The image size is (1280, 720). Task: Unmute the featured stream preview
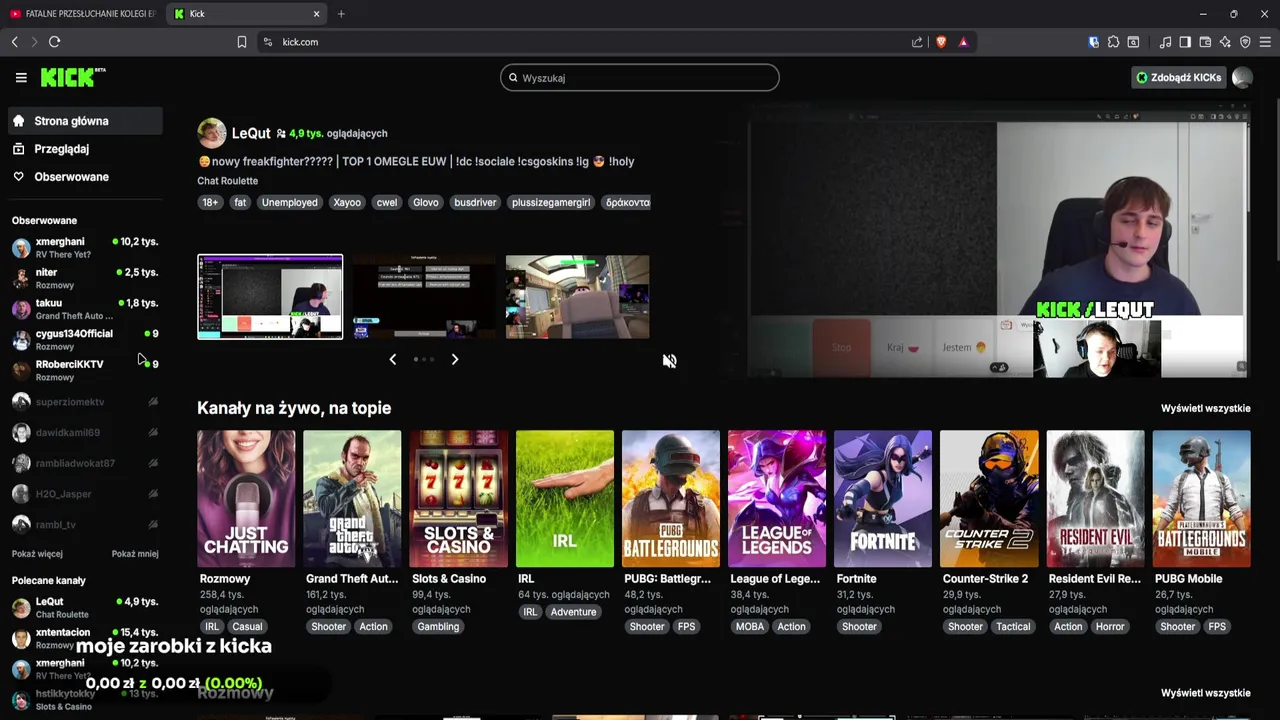pos(669,361)
